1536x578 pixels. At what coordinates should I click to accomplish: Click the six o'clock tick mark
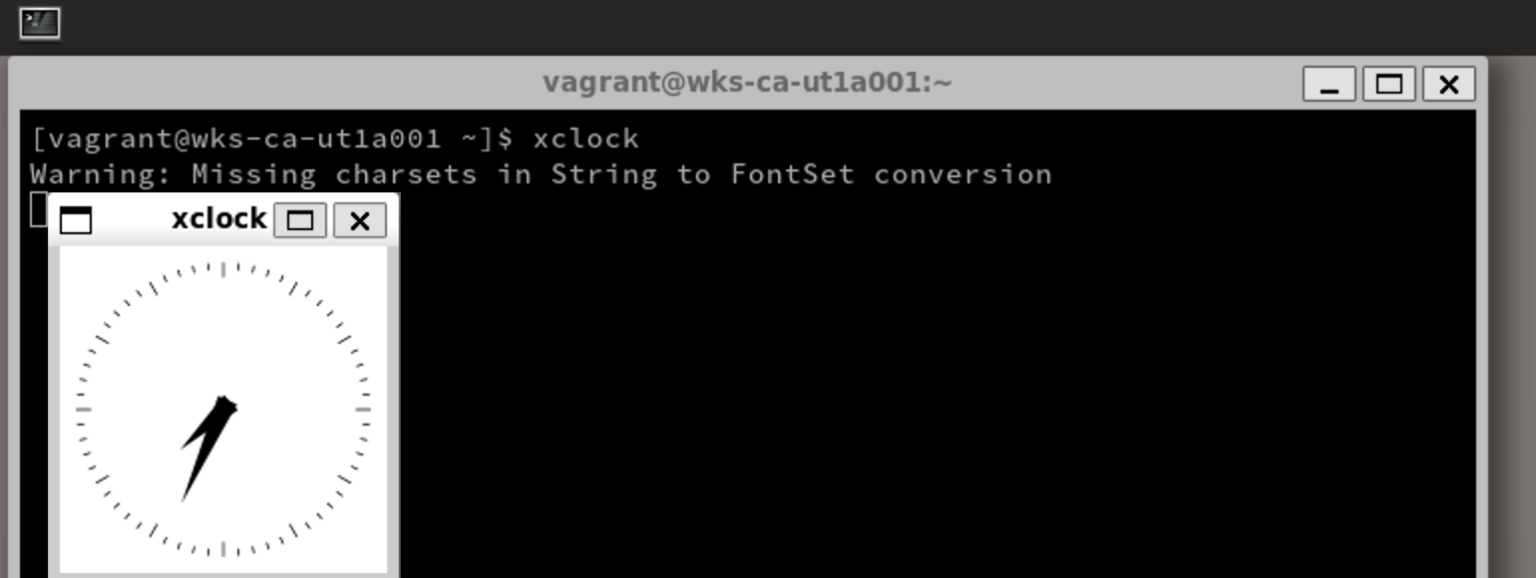tap(223, 551)
